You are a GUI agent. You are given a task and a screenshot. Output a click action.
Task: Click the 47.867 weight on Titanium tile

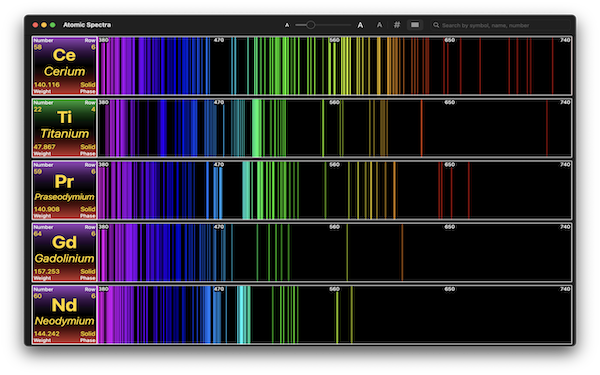pos(44,147)
